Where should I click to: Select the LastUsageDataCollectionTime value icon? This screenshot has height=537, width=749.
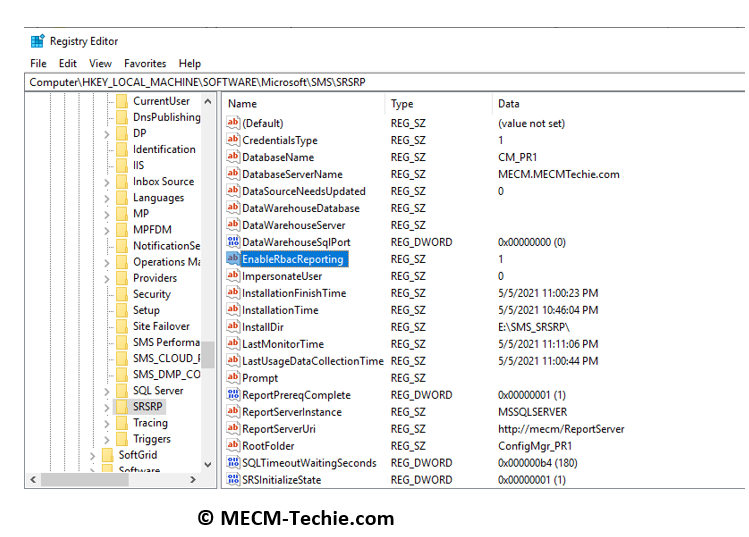(x=233, y=361)
